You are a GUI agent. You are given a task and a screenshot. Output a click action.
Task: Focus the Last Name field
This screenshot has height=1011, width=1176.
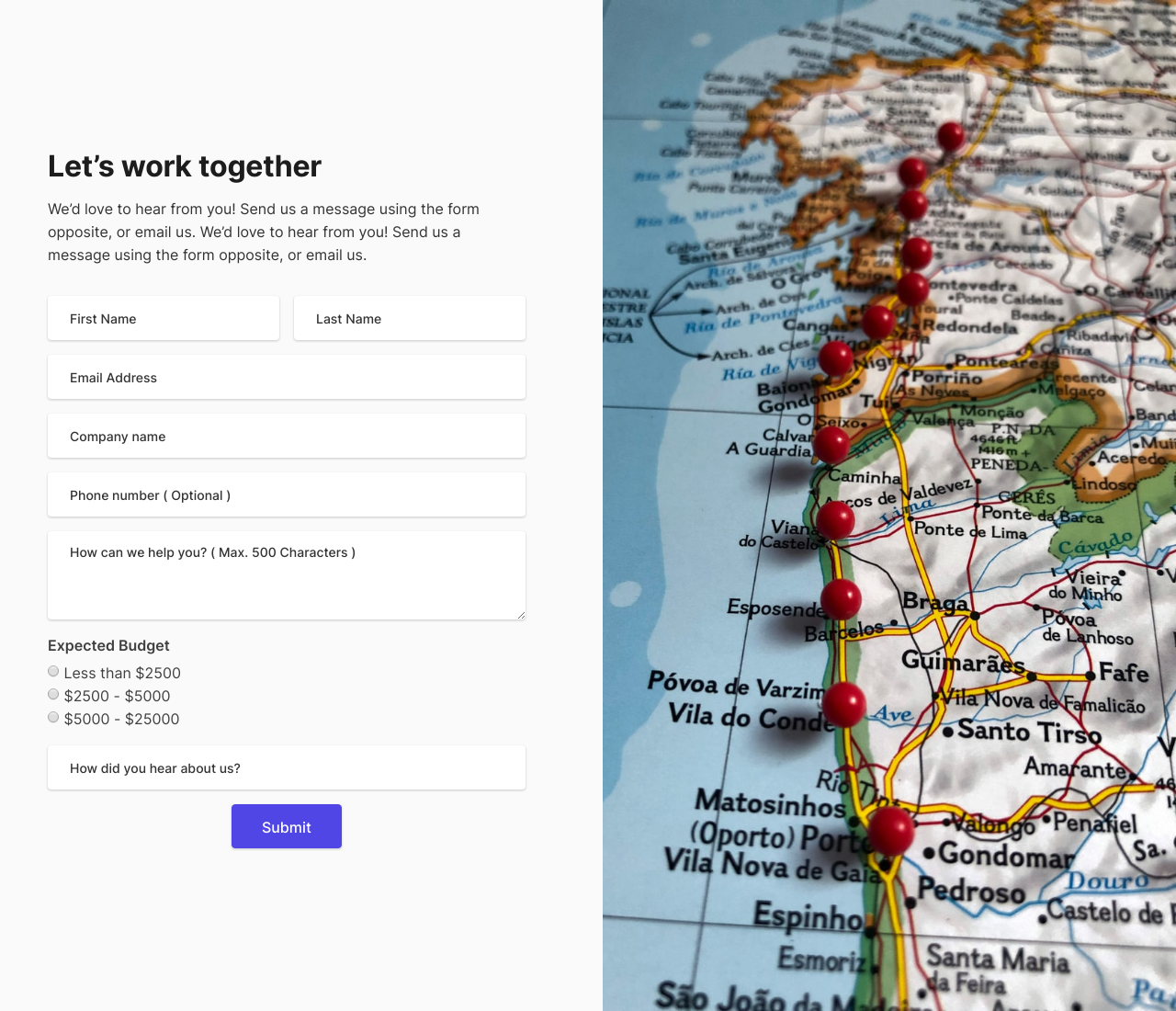click(x=410, y=318)
